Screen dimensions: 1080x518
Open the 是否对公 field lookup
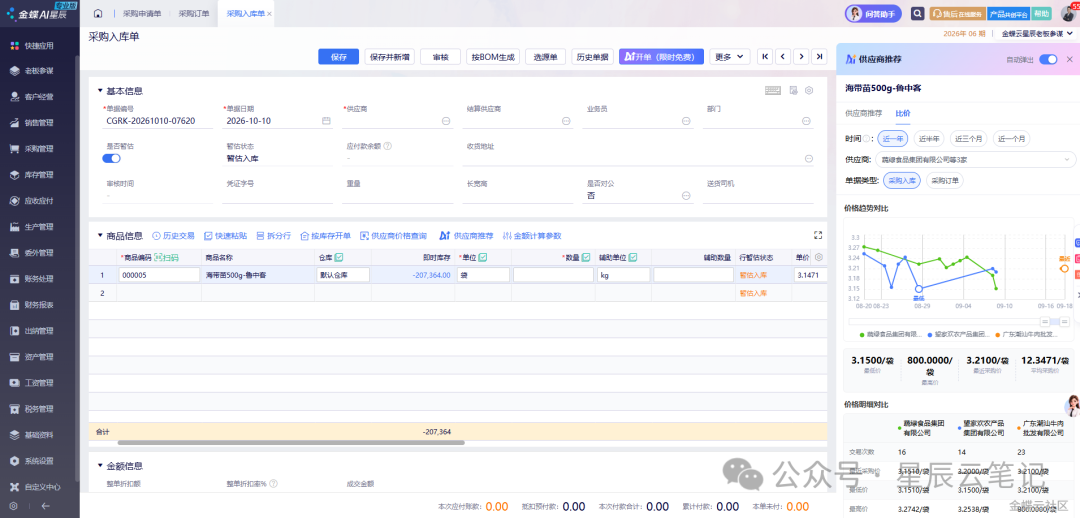point(686,196)
